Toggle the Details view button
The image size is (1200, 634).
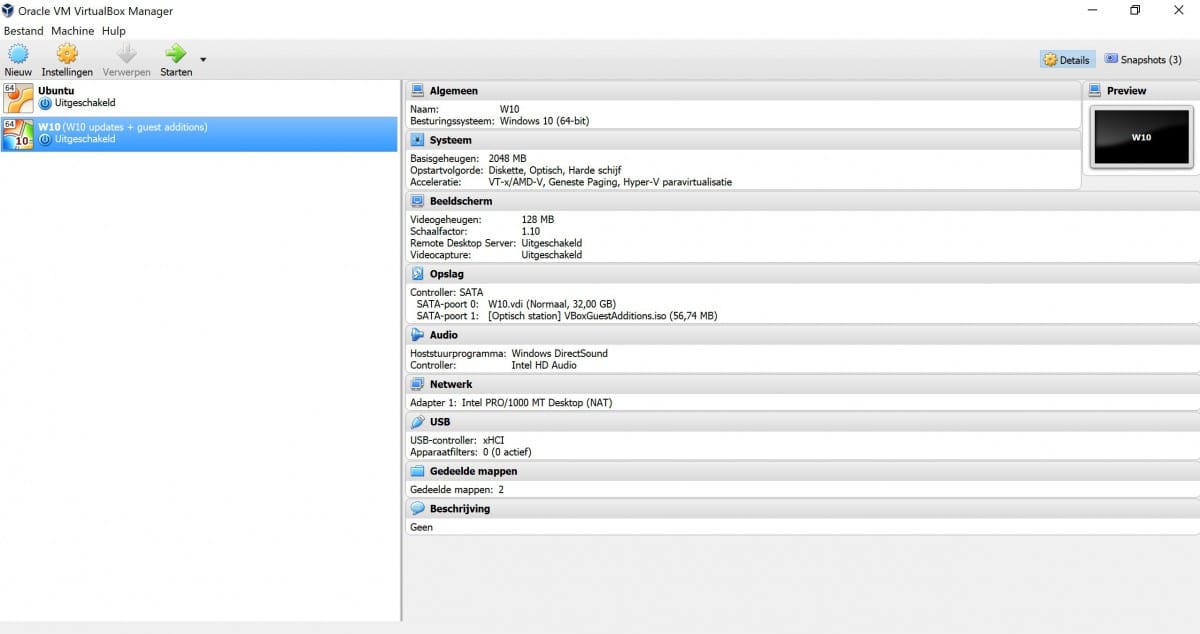[x=1067, y=60]
